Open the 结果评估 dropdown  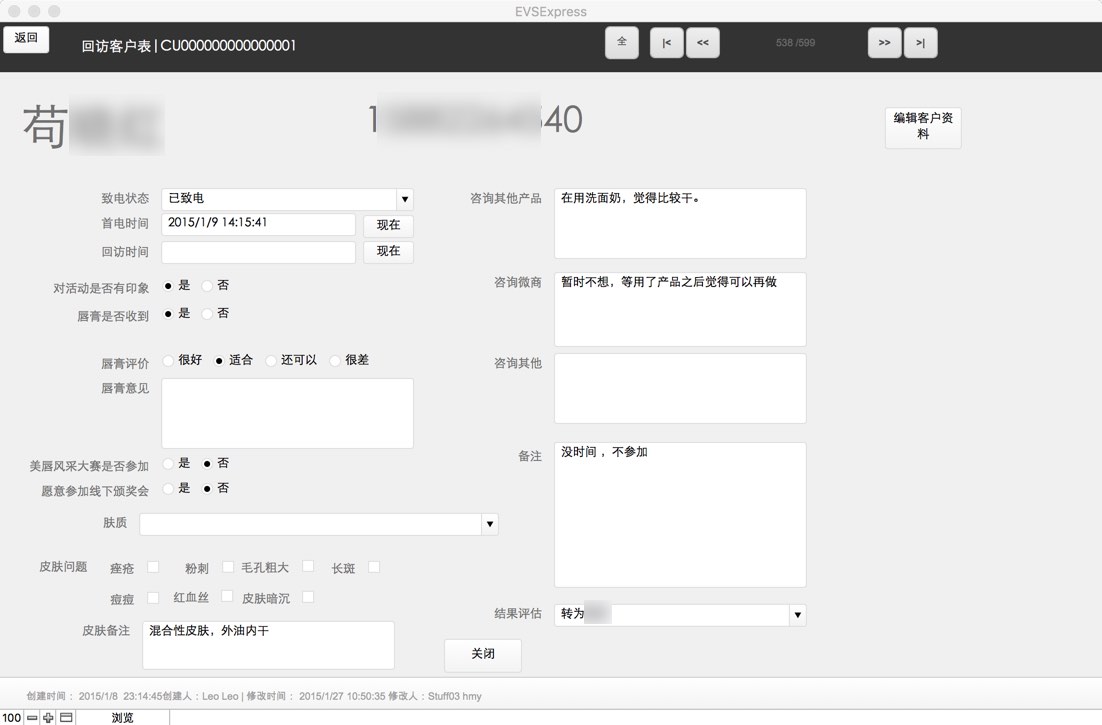(x=798, y=615)
